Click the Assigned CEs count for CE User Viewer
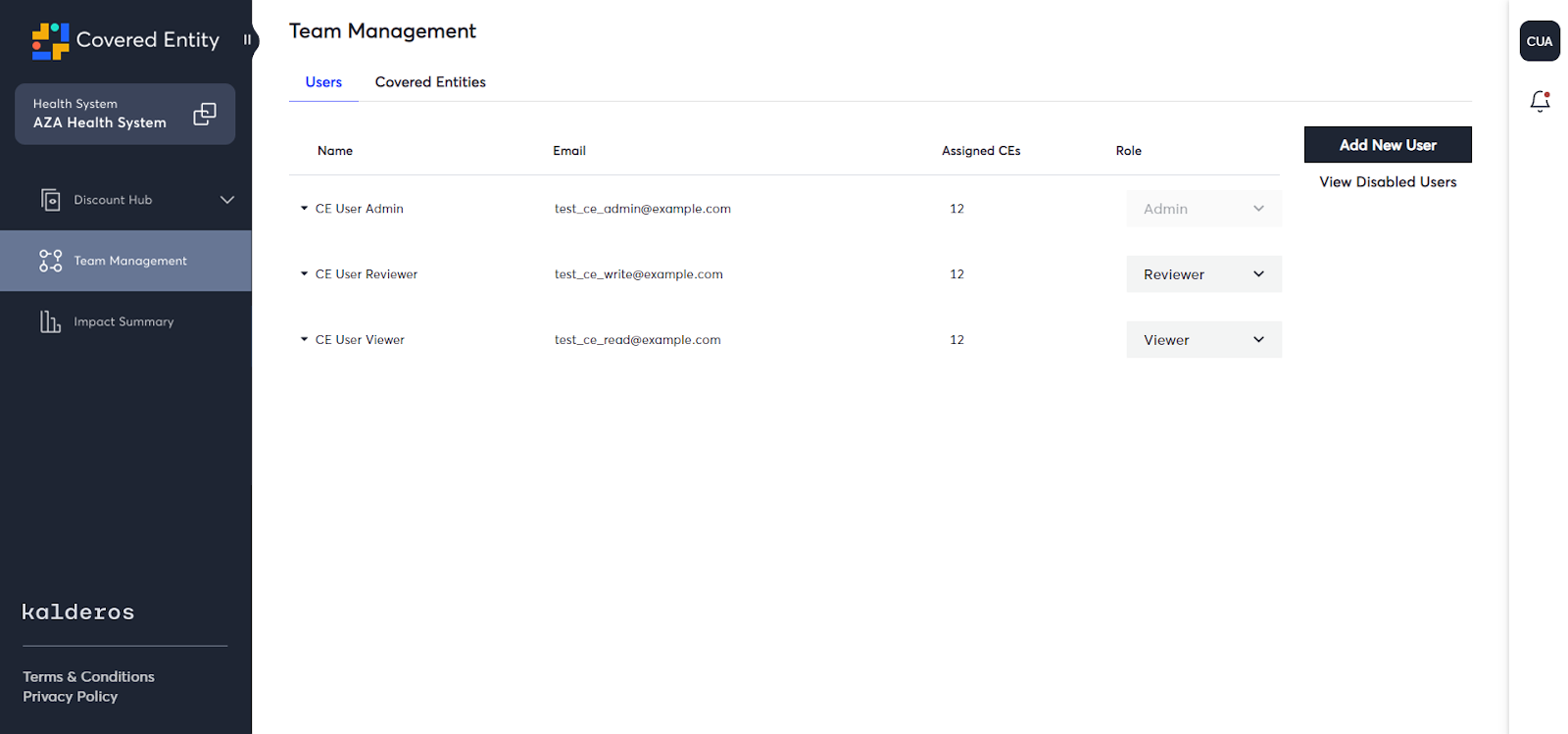 coord(956,340)
